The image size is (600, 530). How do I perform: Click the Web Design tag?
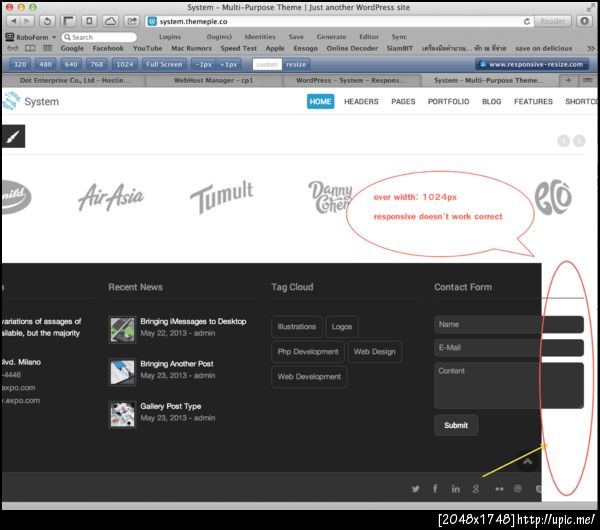point(375,351)
